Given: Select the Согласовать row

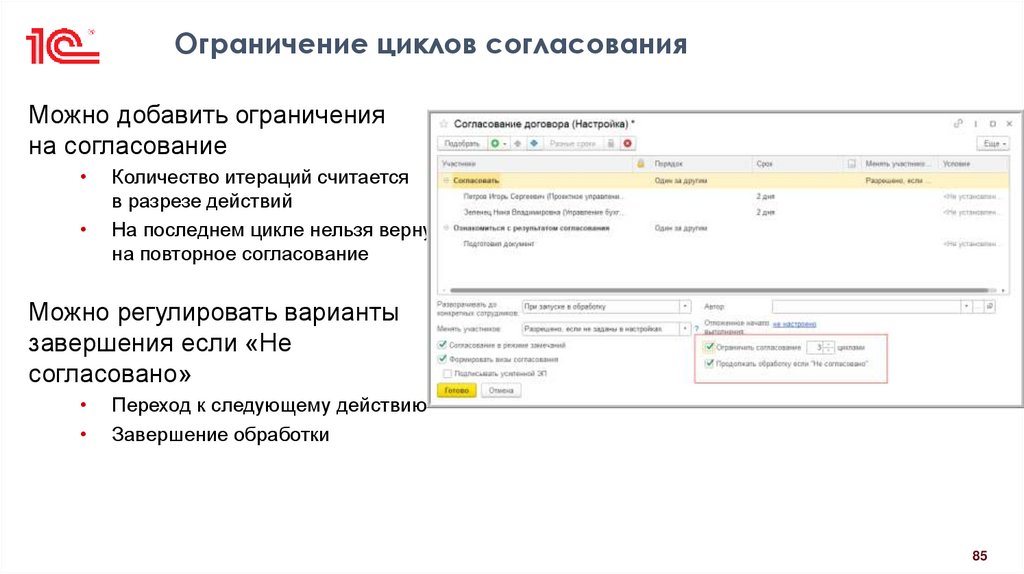Looking at the screenshot, I should [x=722, y=180].
